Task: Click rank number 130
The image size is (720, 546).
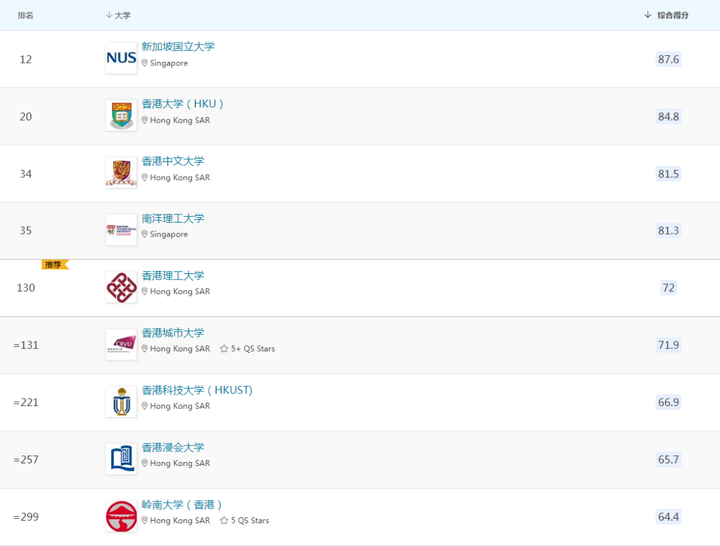Action: pyautogui.click(x=26, y=288)
